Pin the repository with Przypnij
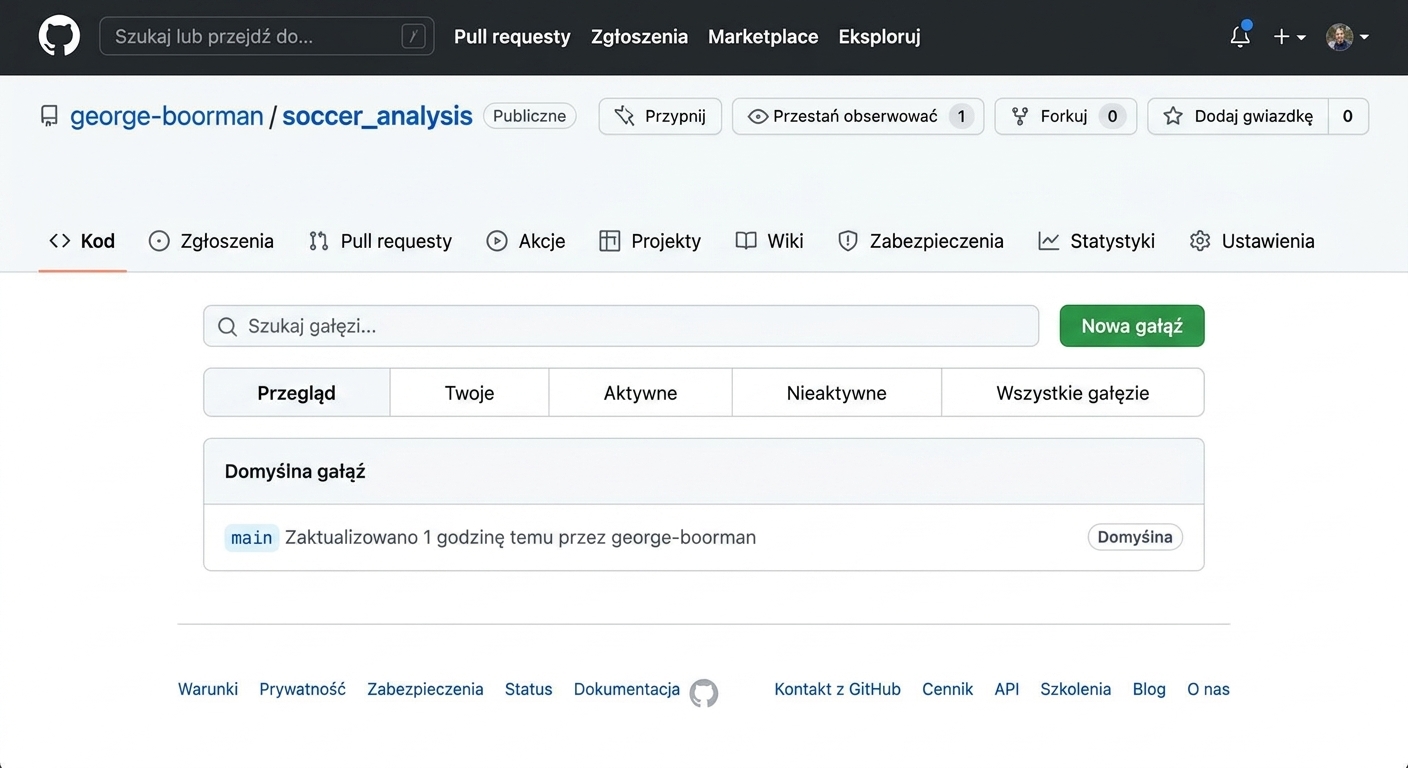 click(660, 116)
